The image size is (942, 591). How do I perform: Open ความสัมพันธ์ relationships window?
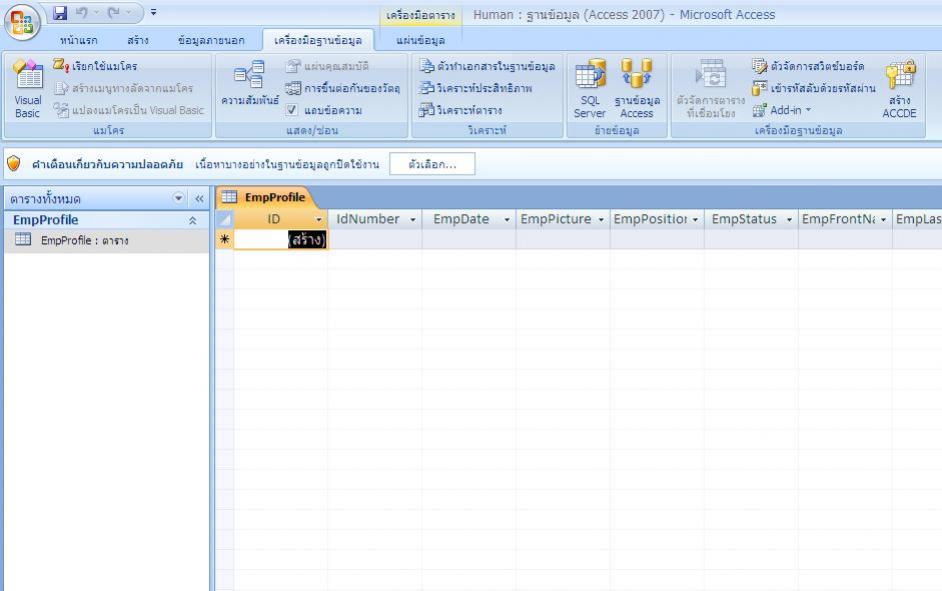249,84
